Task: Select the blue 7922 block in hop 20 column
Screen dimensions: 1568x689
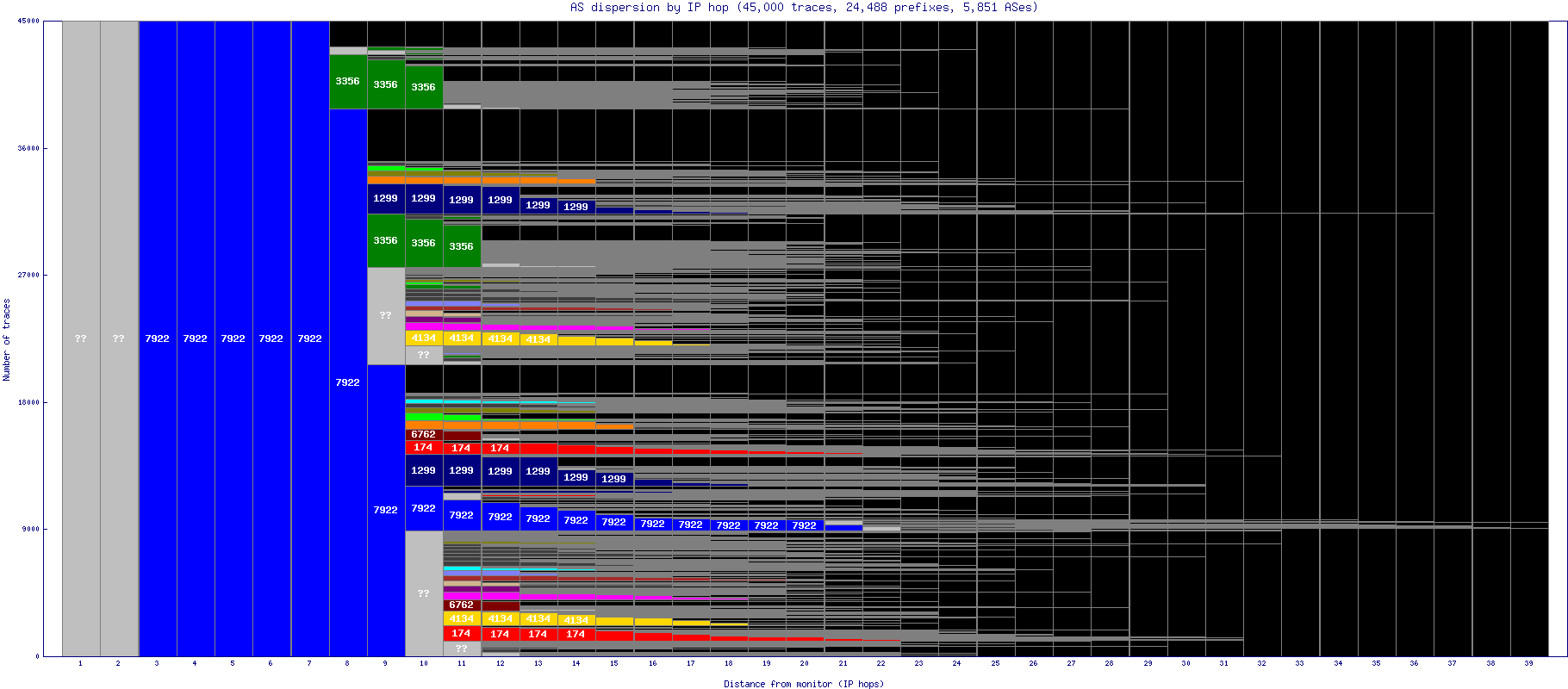Action: (x=805, y=525)
